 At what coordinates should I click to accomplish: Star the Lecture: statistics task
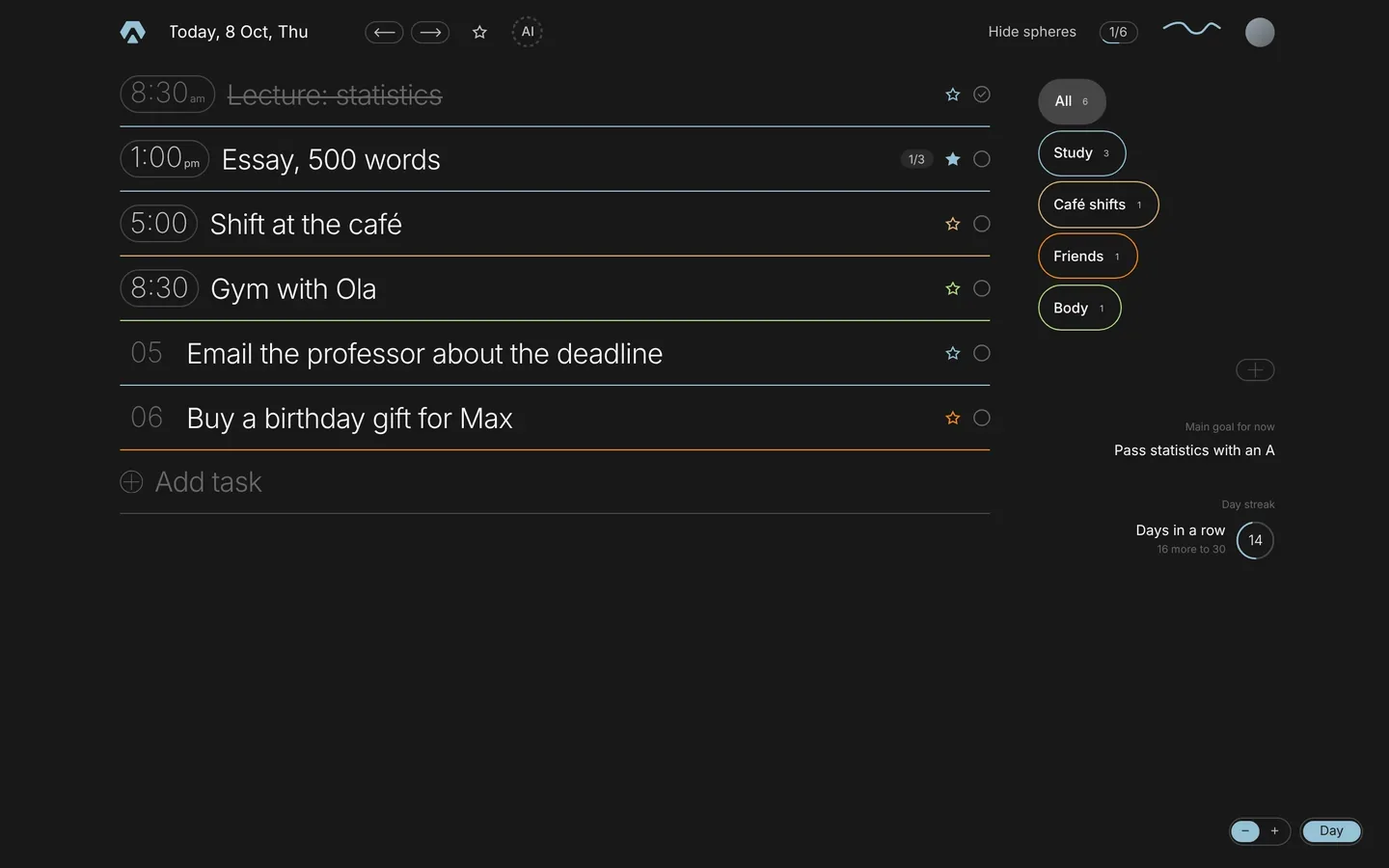(953, 95)
